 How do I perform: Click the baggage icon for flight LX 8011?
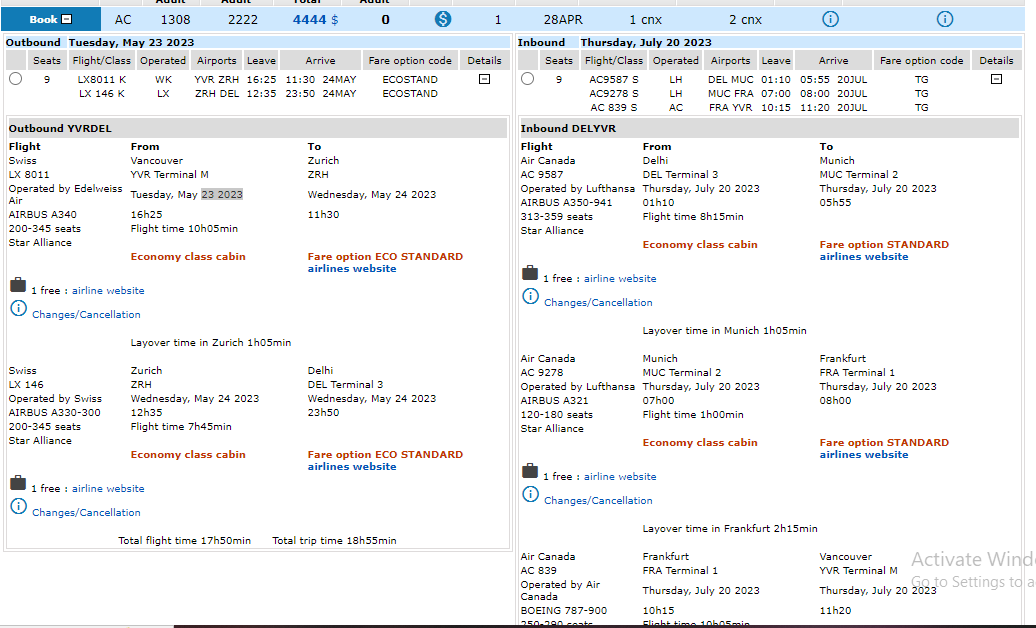(18, 286)
